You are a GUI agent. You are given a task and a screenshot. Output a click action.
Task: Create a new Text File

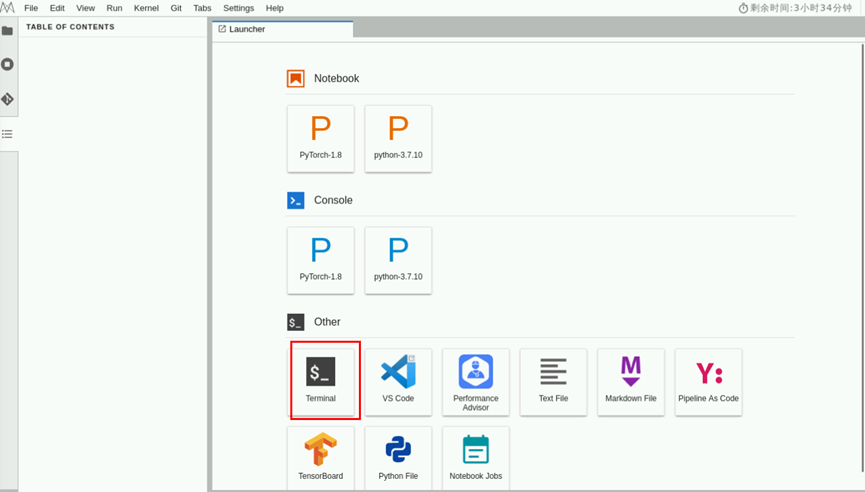tap(553, 382)
